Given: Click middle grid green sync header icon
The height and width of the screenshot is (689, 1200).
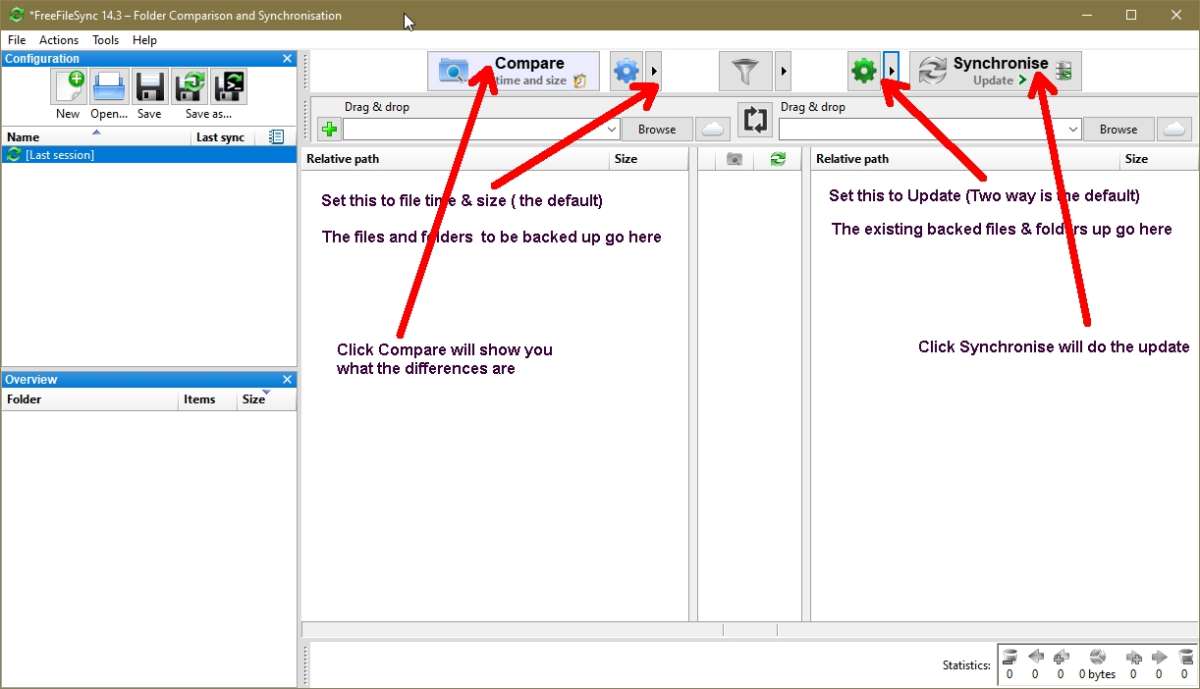Looking at the screenshot, I should [778, 159].
